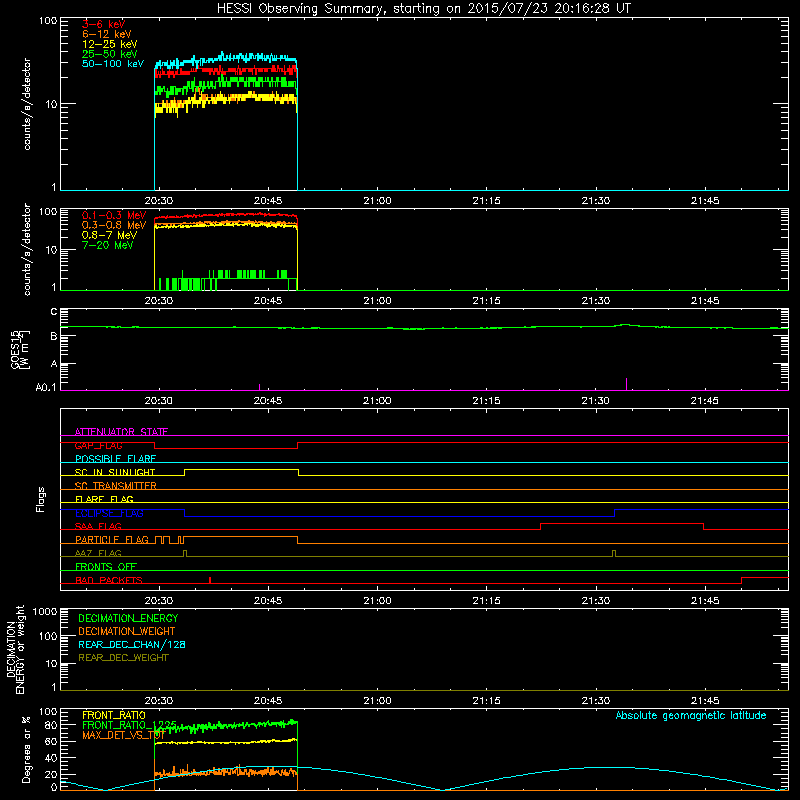The image size is (800, 800).
Task: Click the yellow FLARE_FLAG label
Action: 104,499
